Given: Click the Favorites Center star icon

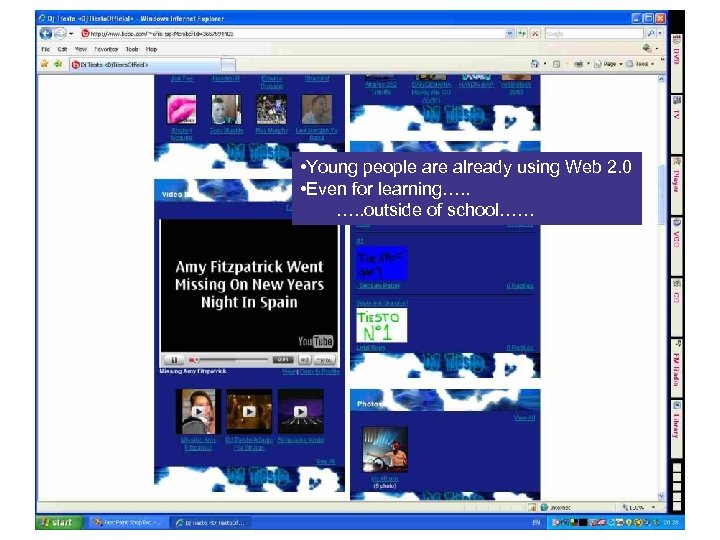Looking at the screenshot, I should click(x=45, y=64).
